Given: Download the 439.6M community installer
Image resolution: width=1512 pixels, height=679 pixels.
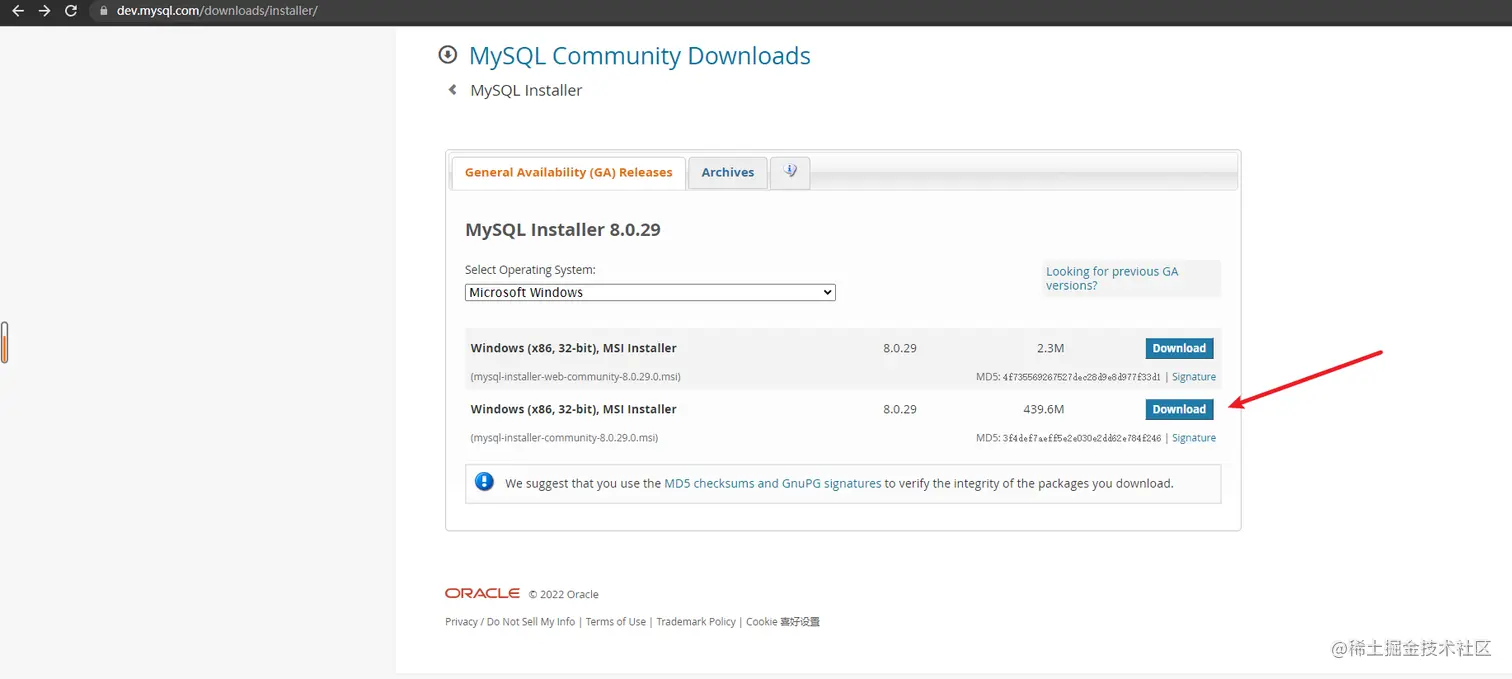Looking at the screenshot, I should 1179,409.
